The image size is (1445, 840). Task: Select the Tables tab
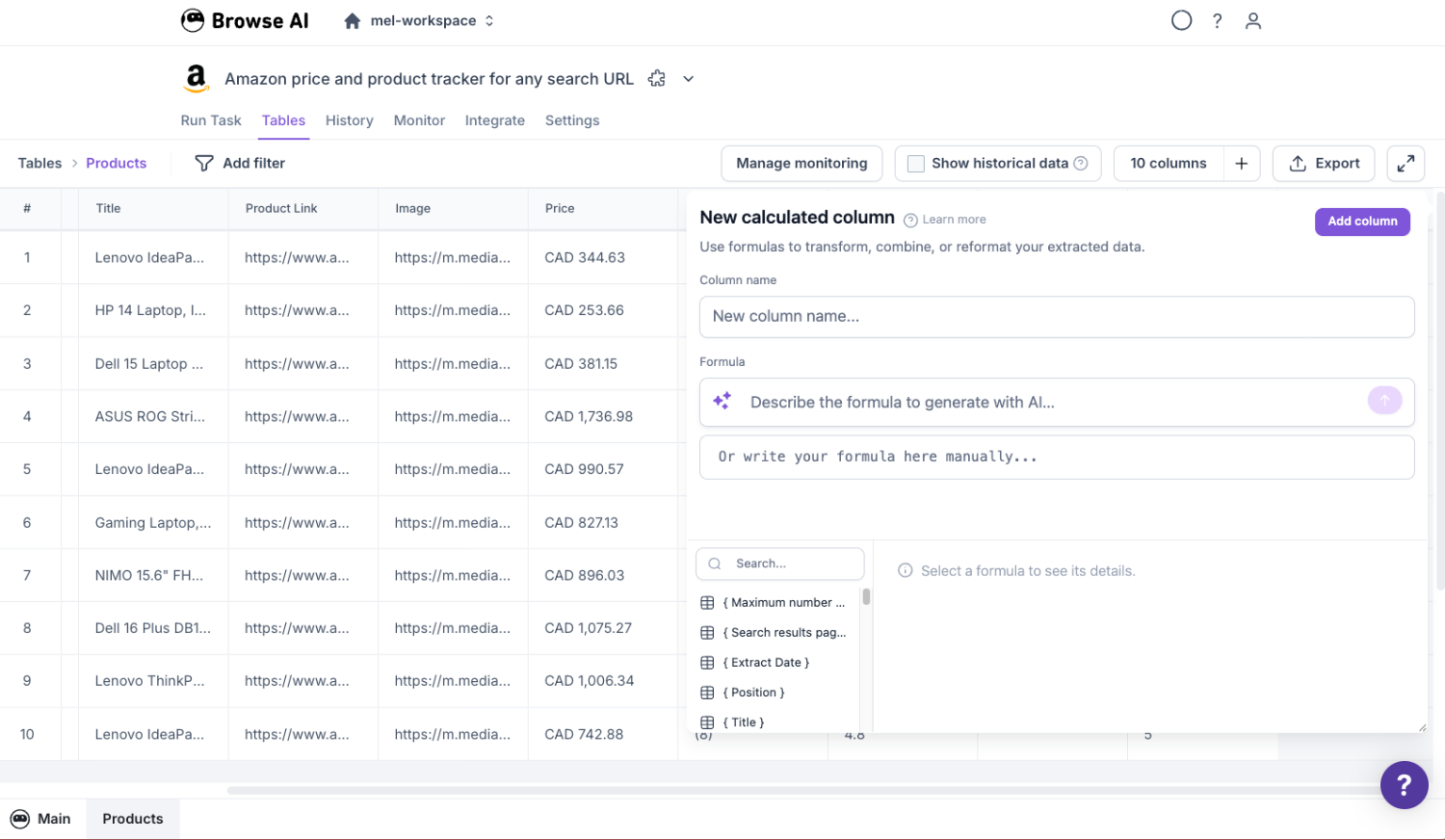coord(283,120)
